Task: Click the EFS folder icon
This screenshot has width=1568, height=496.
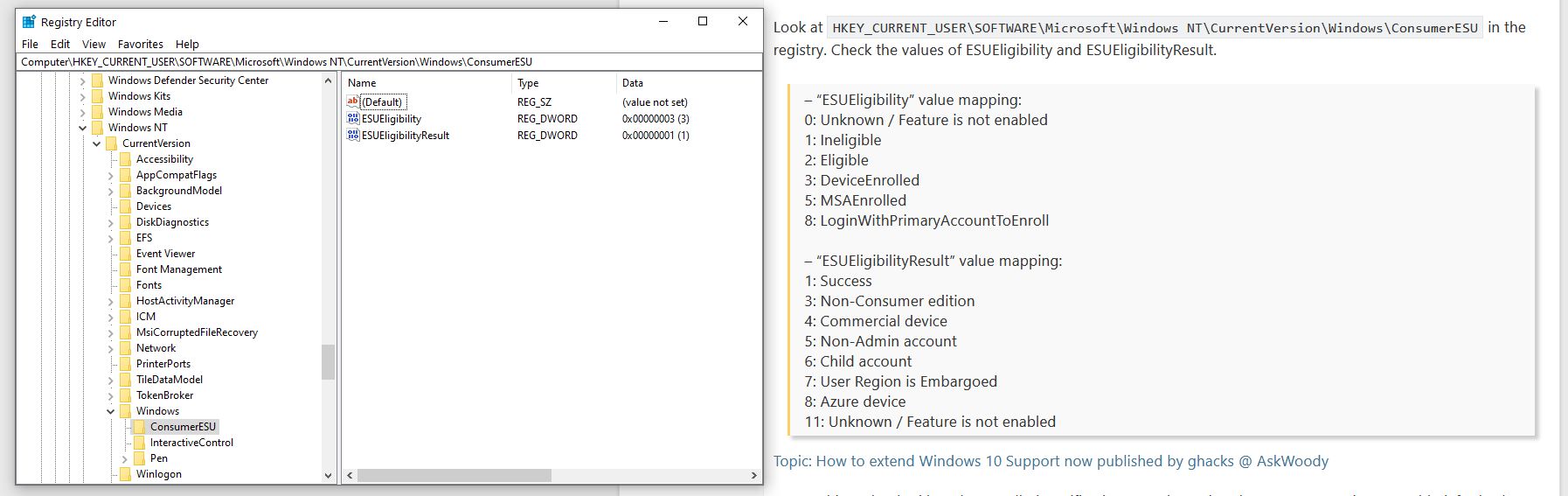Action: tap(126, 238)
